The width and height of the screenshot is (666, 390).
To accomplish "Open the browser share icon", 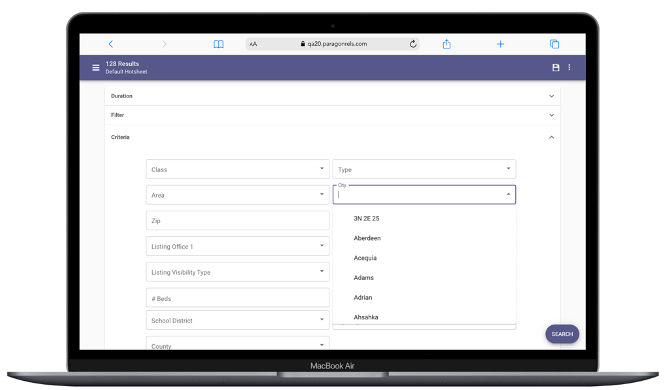I will click(x=446, y=44).
